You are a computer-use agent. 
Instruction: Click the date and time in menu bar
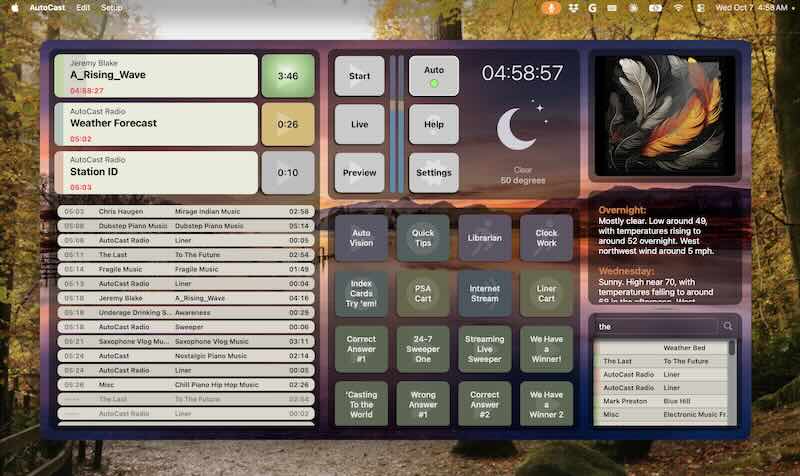(x=751, y=8)
